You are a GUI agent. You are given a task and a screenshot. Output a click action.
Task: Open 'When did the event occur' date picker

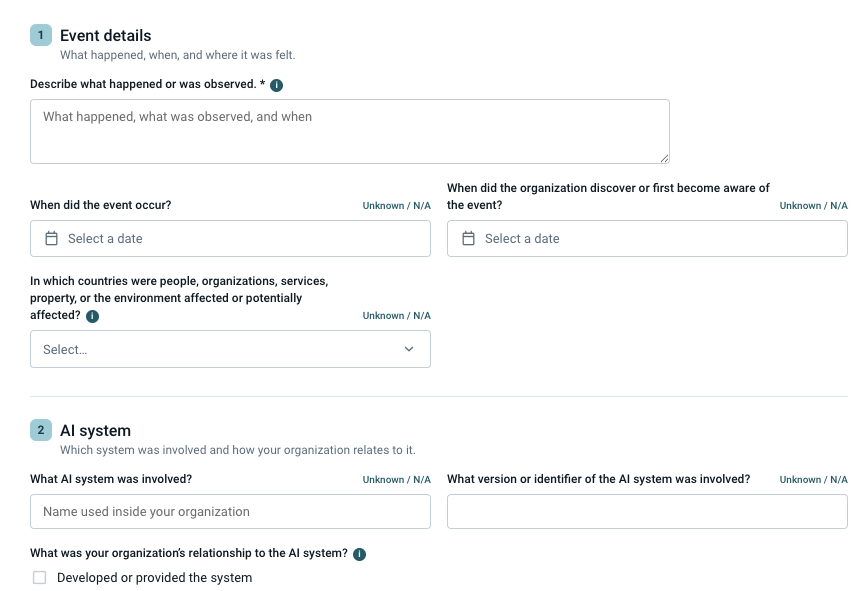tap(230, 239)
